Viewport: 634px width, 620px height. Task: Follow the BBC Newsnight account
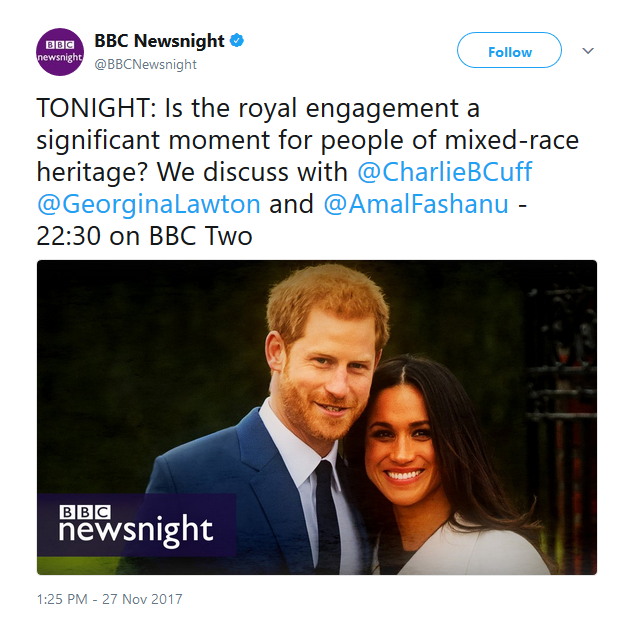509,50
